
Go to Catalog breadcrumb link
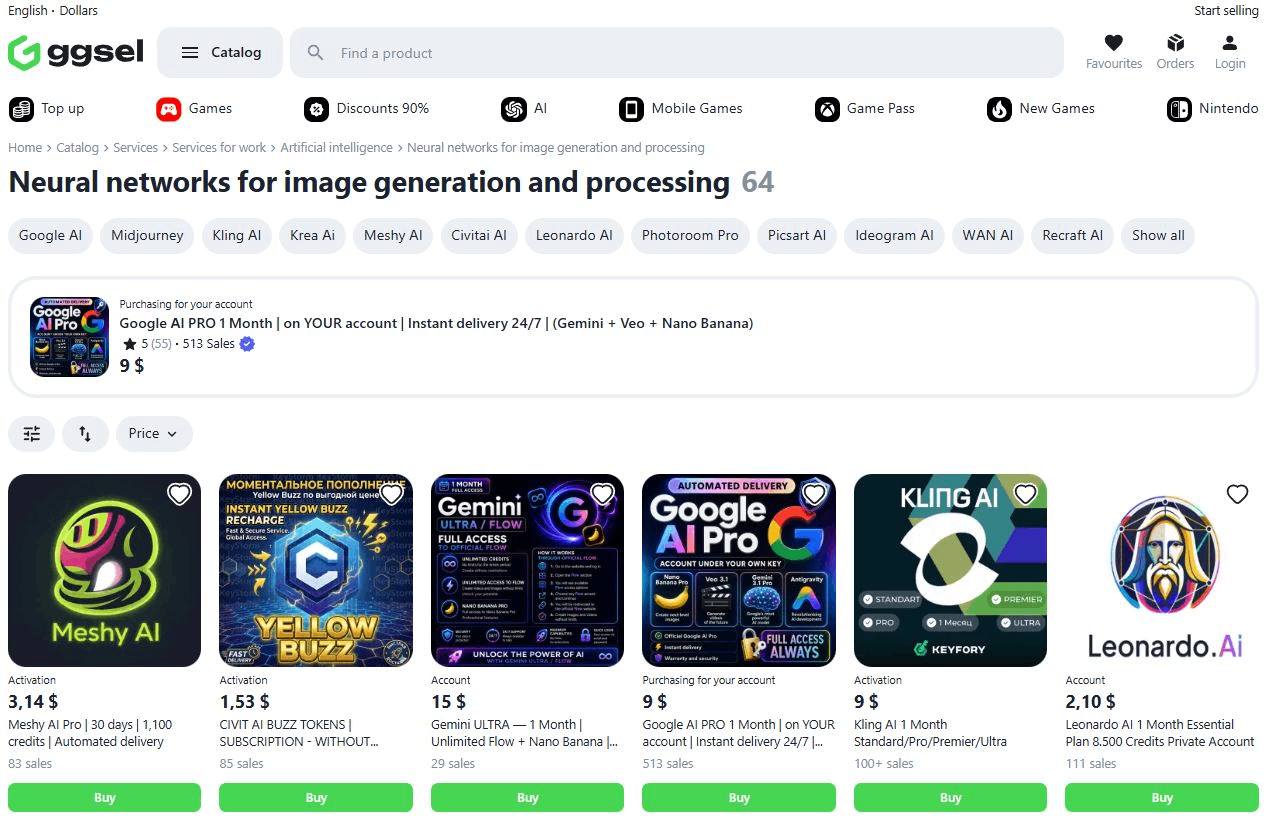click(77, 148)
